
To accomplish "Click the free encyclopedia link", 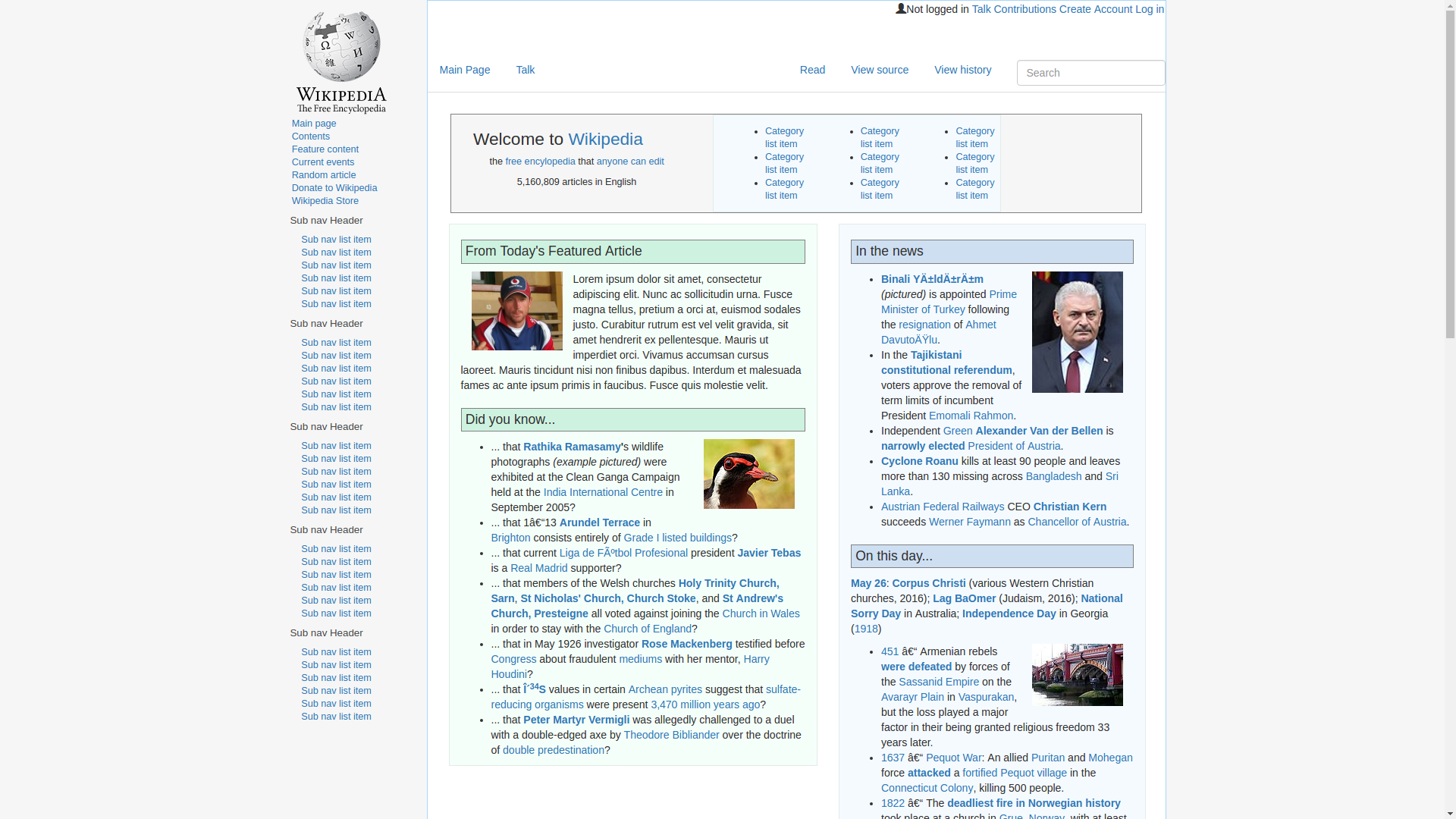I will [x=540, y=162].
